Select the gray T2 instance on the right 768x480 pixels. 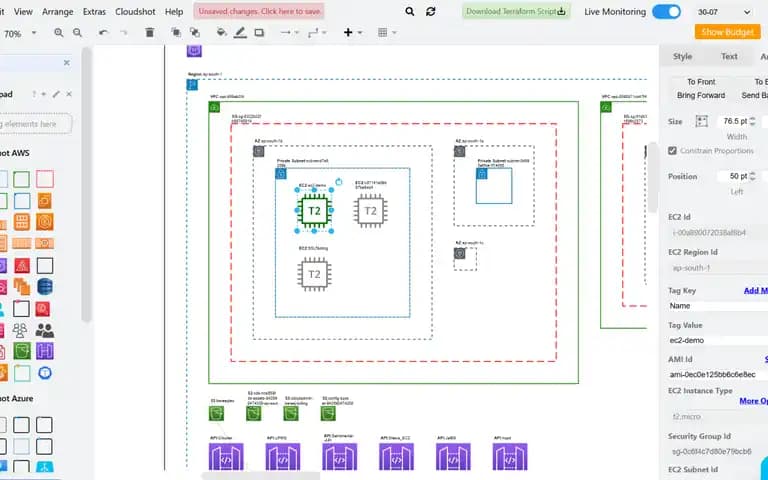tap(370, 211)
